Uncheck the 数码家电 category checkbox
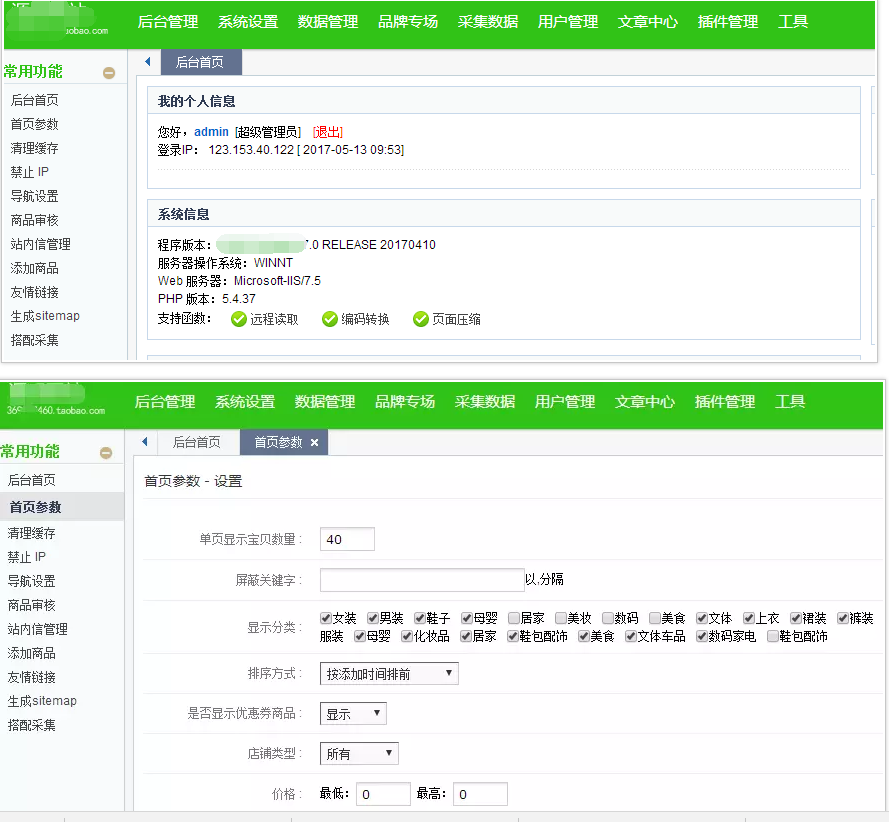The height and width of the screenshot is (822, 889). pyautogui.click(x=702, y=636)
